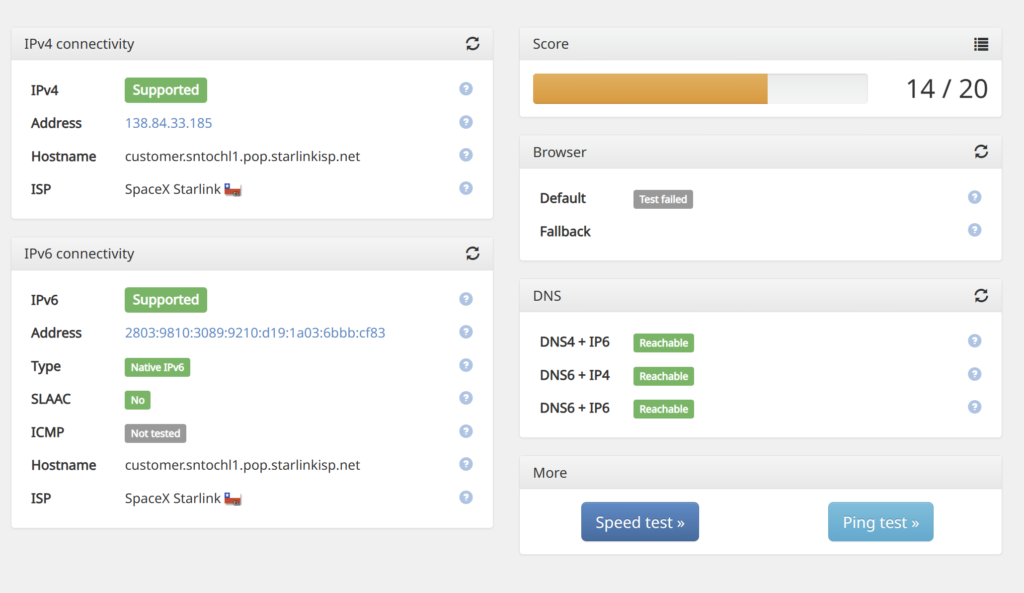Show help for the Browser Fallback row
This screenshot has width=1024, height=593.
[974, 230]
